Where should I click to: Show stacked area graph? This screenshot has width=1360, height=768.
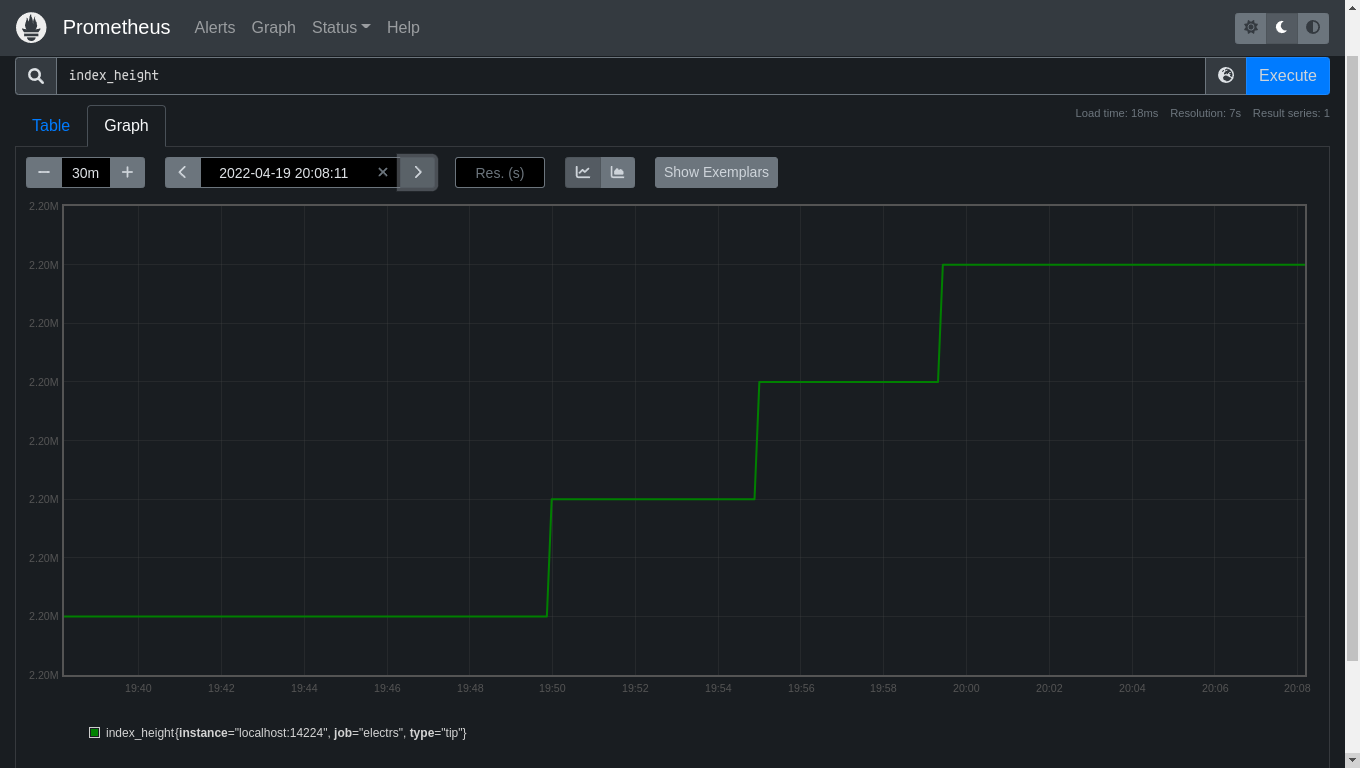(x=618, y=172)
